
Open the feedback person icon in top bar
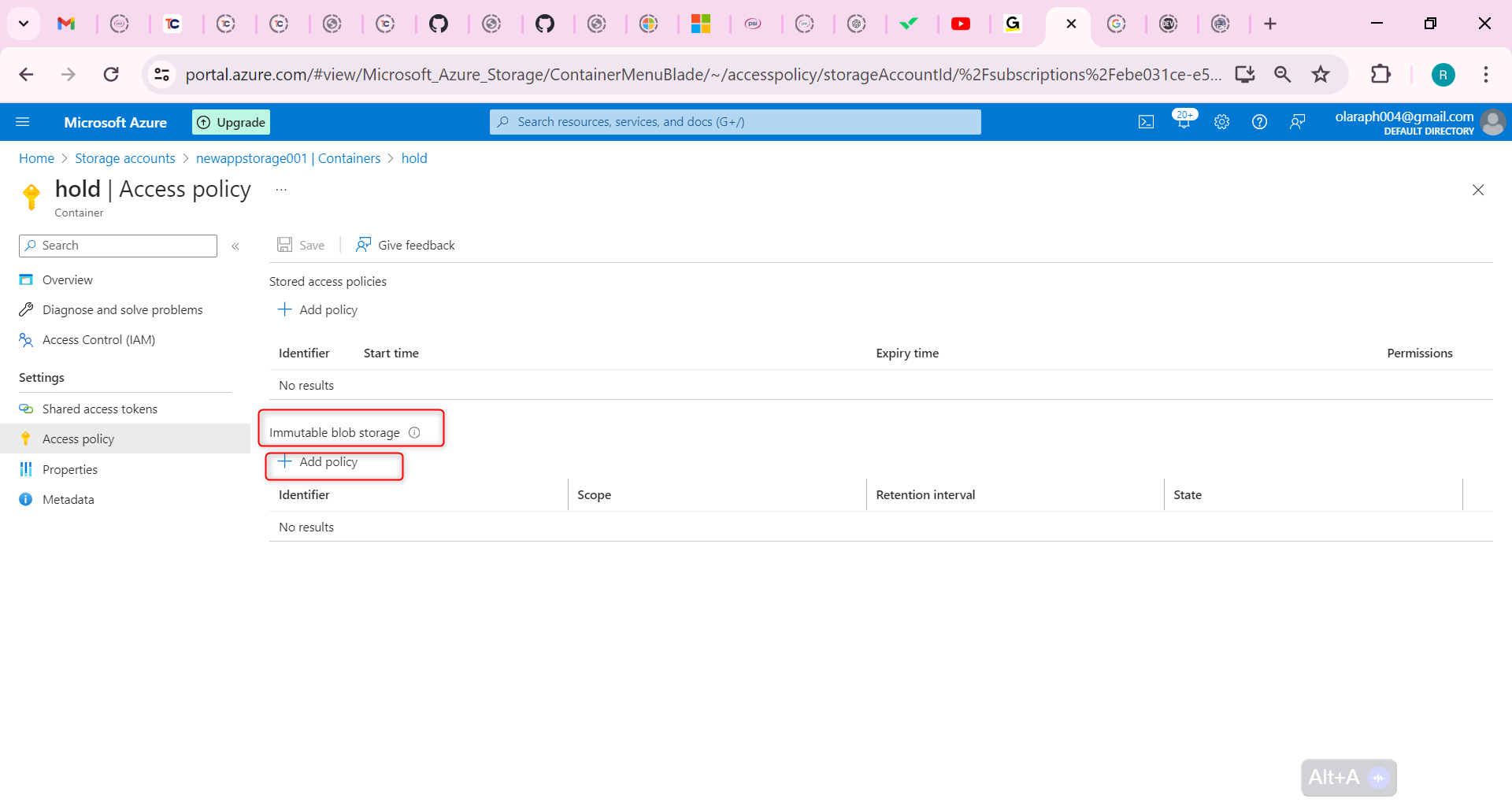pyautogui.click(x=1297, y=121)
